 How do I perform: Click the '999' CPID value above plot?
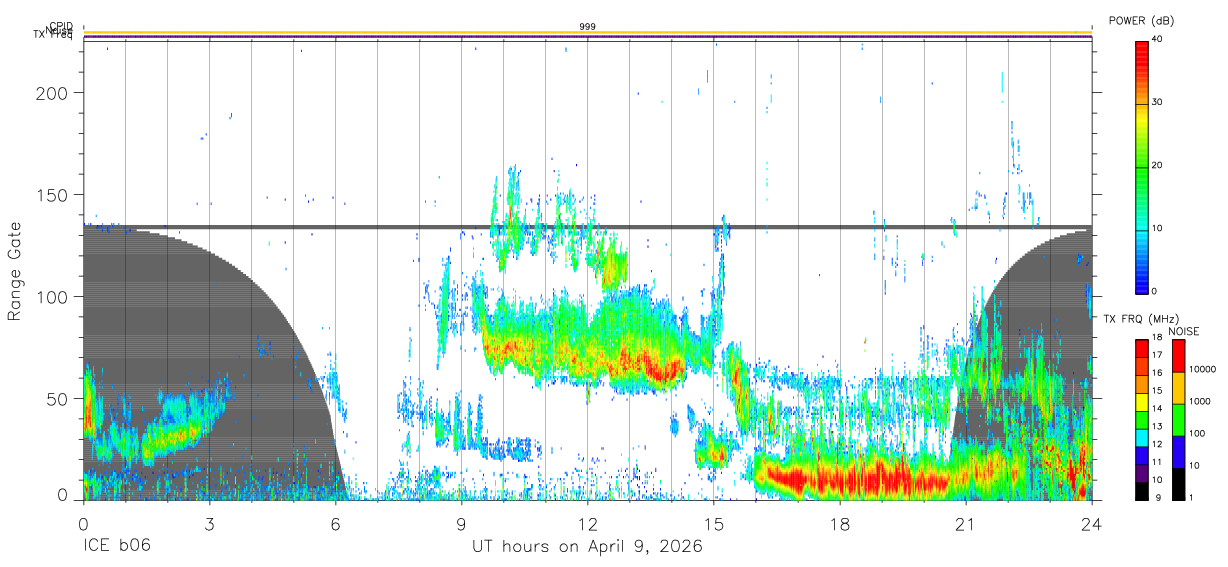(x=587, y=26)
